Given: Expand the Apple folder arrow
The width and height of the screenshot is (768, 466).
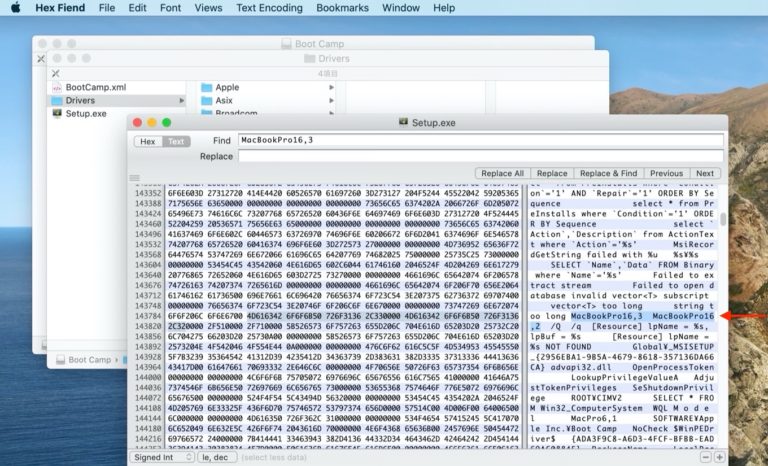Looking at the screenshot, I should 332,87.
